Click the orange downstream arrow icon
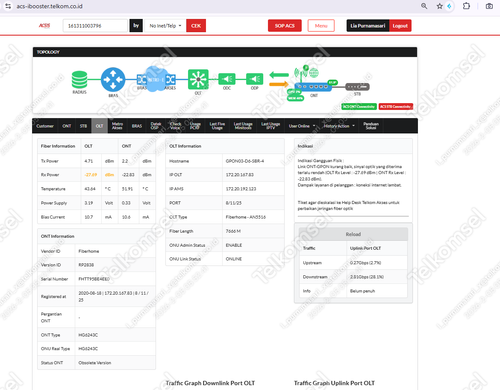This screenshot has height=390, width=500. coord(279,84)
